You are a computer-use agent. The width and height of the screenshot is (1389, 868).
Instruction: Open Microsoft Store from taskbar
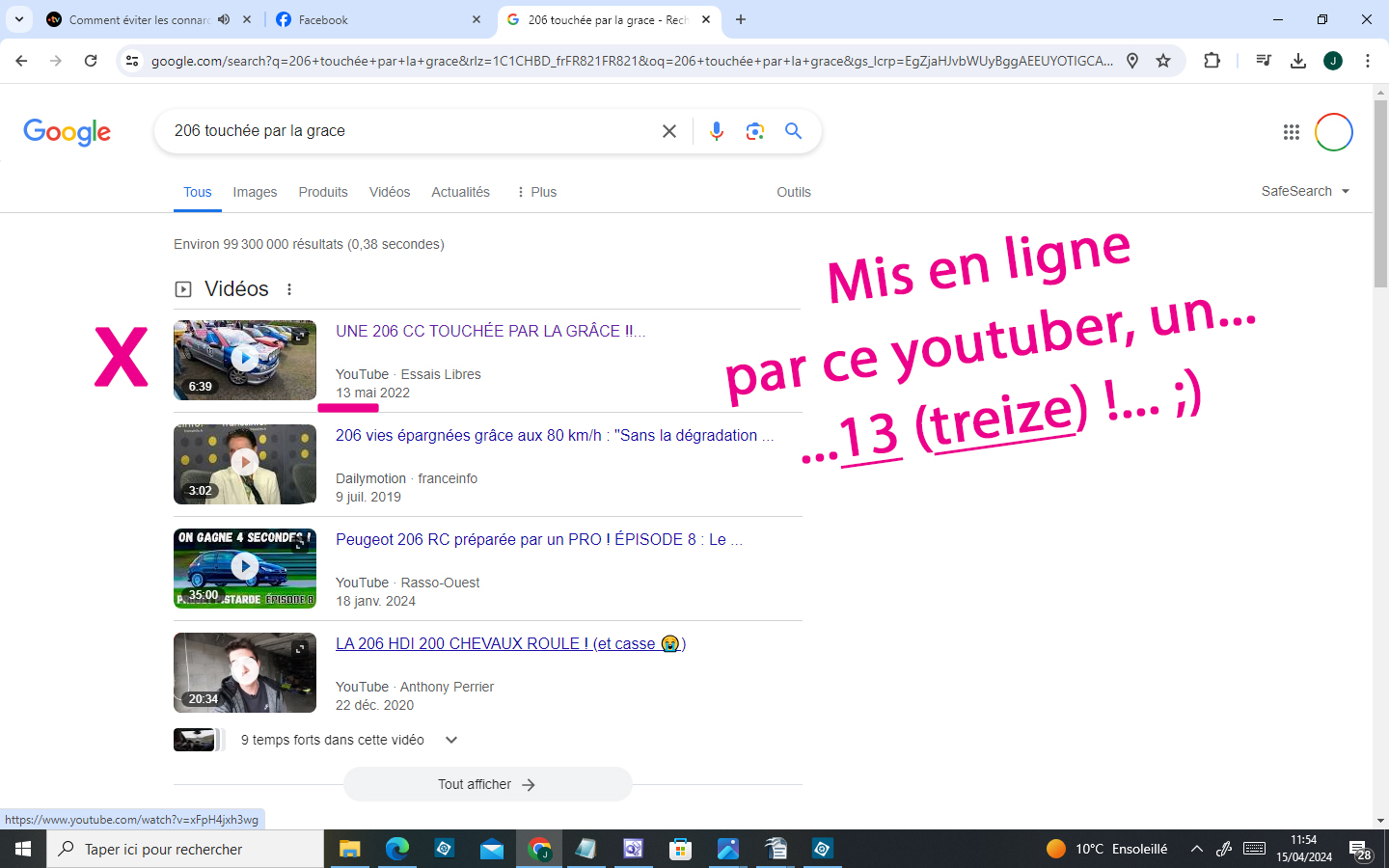pyautogui.click(x=680, y=849)
